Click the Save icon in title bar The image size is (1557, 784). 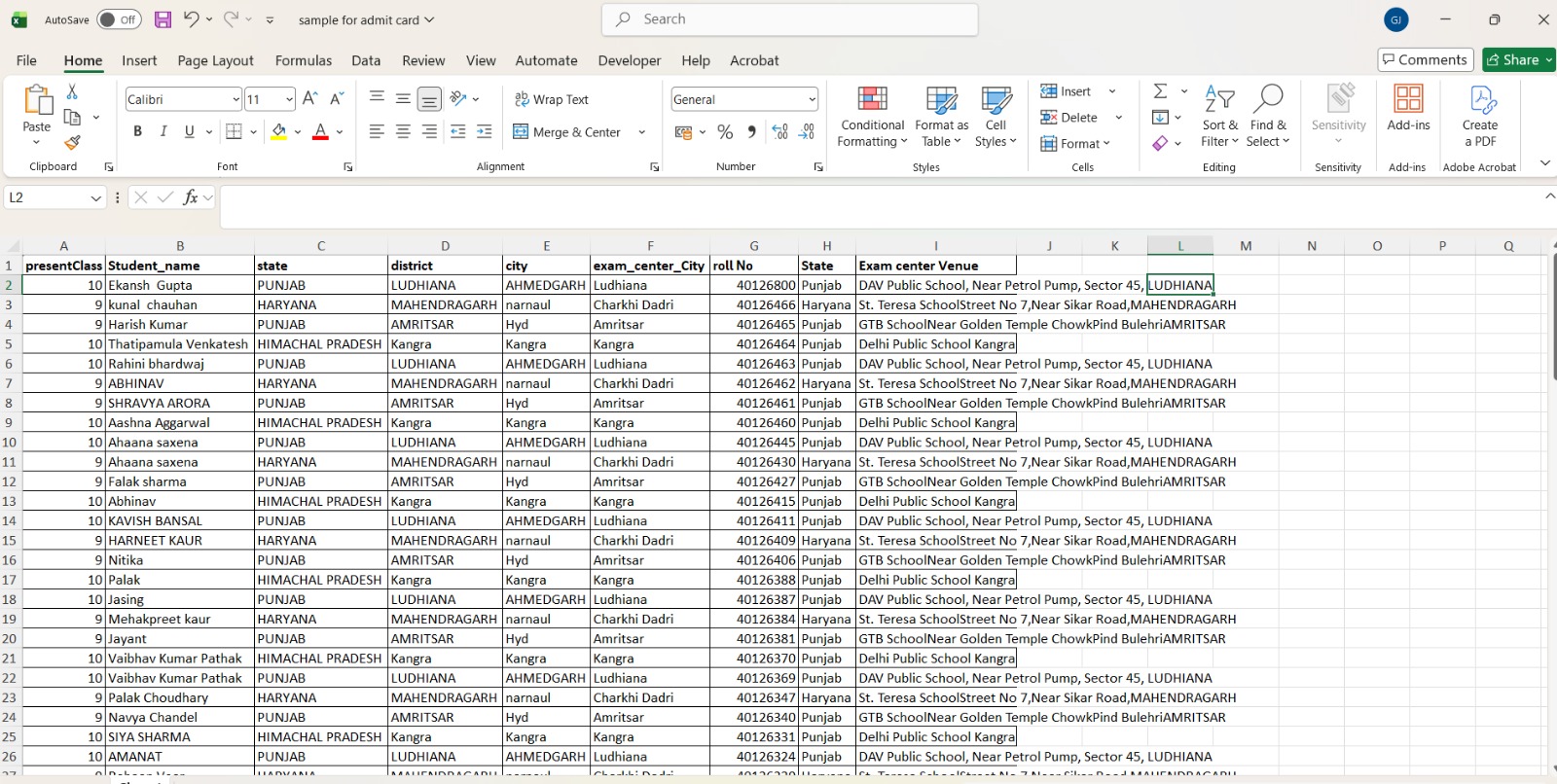(x=163, y=19)
